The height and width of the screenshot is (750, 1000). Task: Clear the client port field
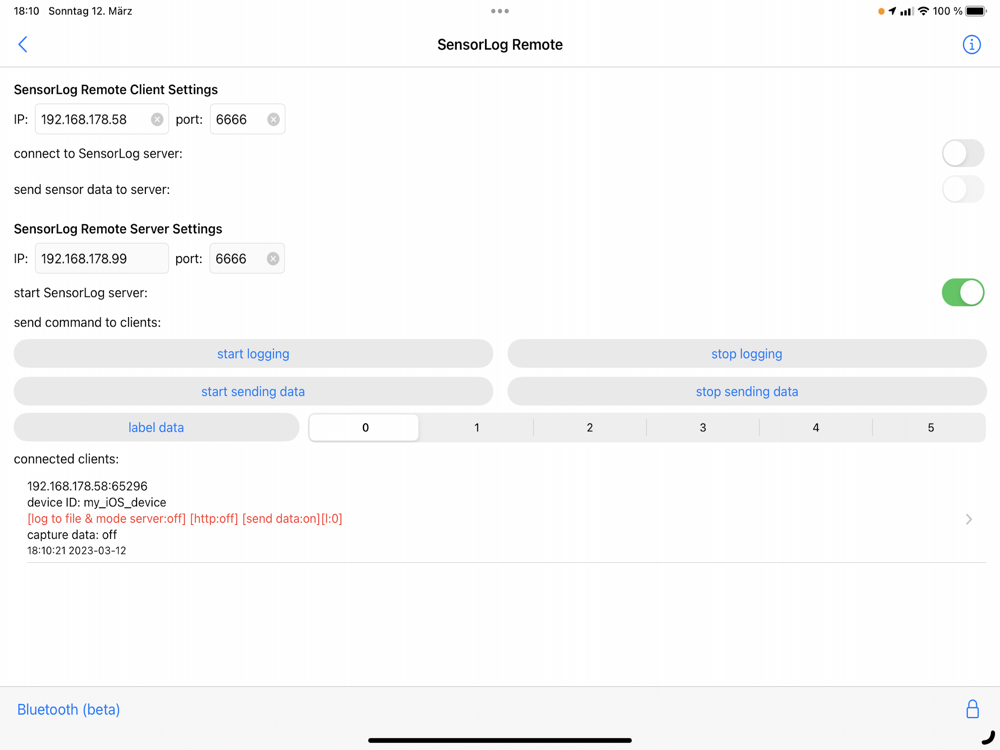274,119
